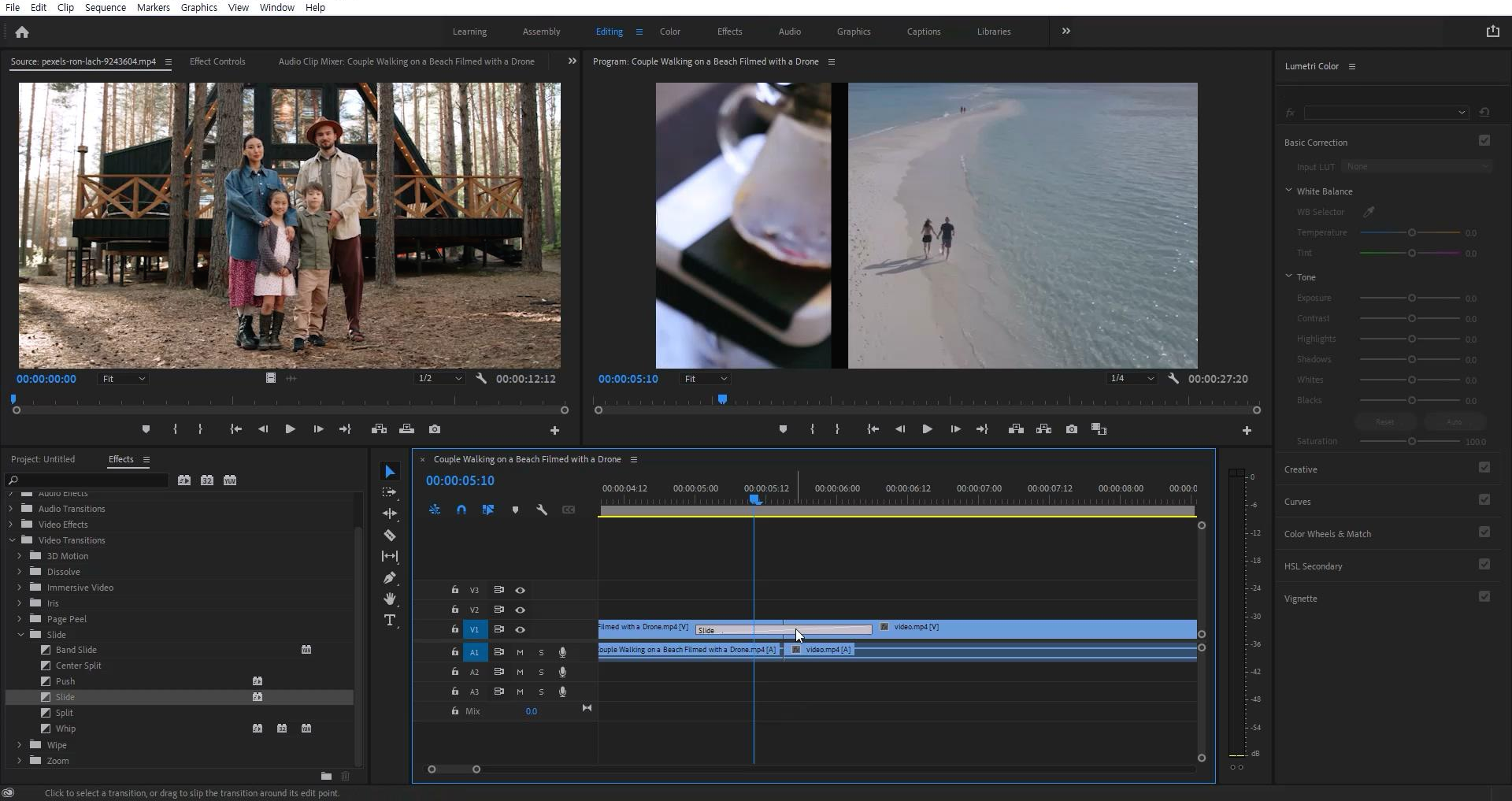Open the Input LUT dropdown
This screenshot has height=801, width=1512.
pyautogui.click(x=1417, y=167)
